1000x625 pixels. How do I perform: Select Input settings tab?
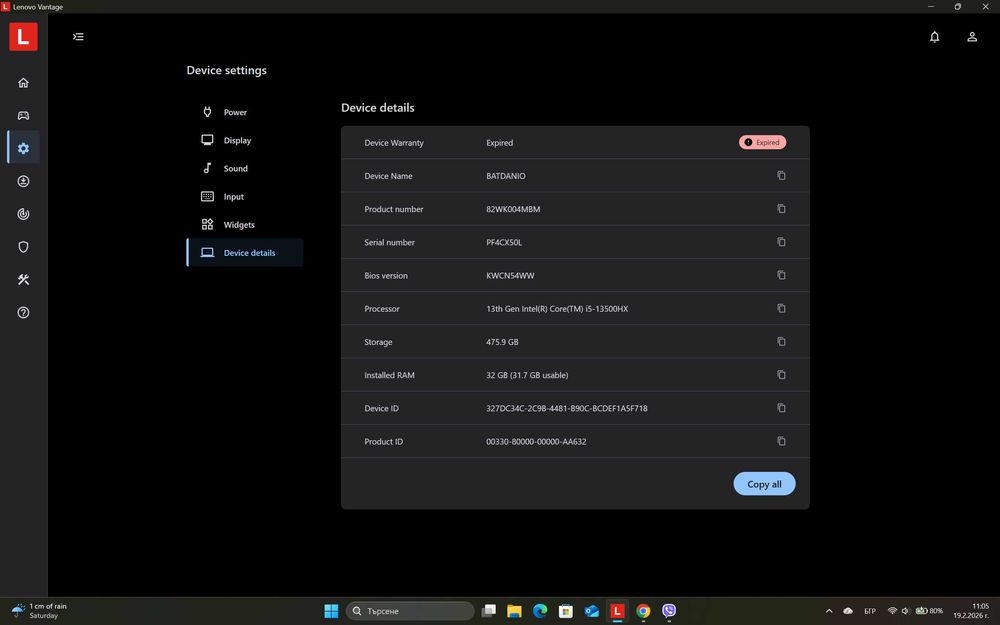pyautogui.click(x=245, y=196)
